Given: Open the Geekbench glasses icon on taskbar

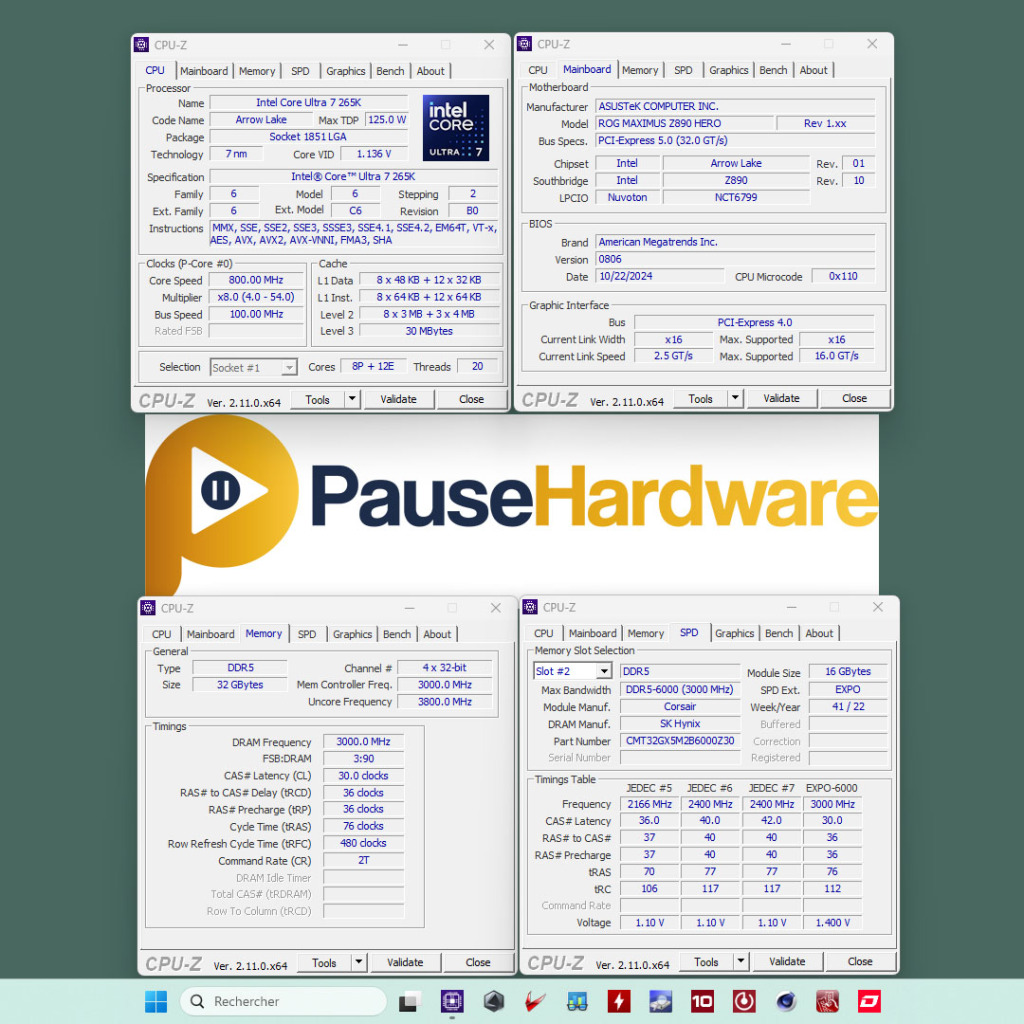Looking at the screenshot, I should [577, 1001].
